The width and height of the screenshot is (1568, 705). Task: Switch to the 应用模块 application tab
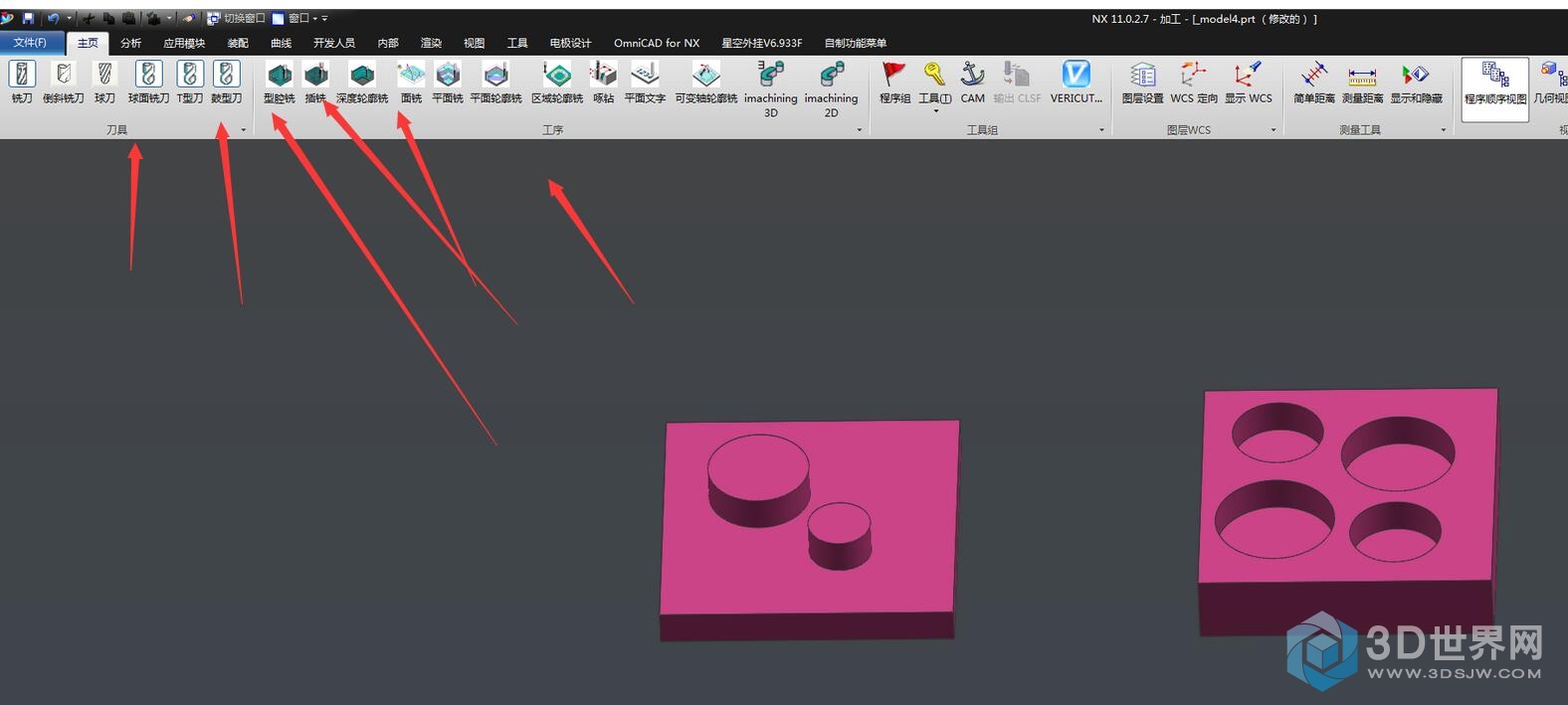[184, 43]
